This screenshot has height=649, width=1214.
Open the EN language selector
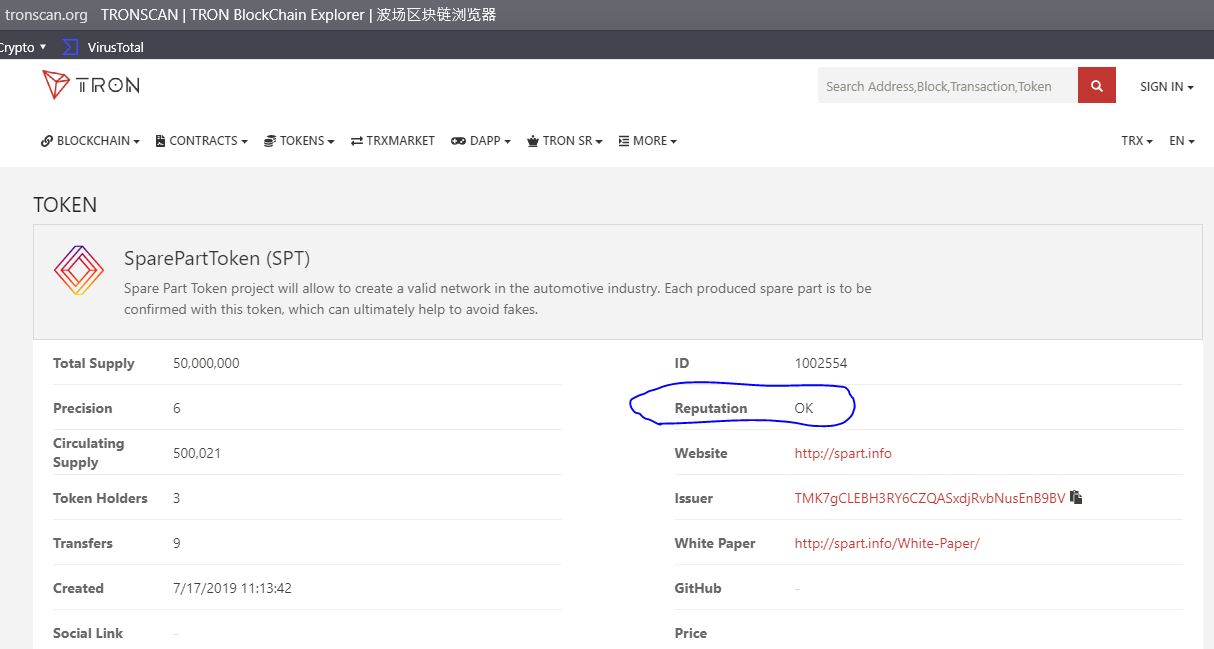point(1182,141)
